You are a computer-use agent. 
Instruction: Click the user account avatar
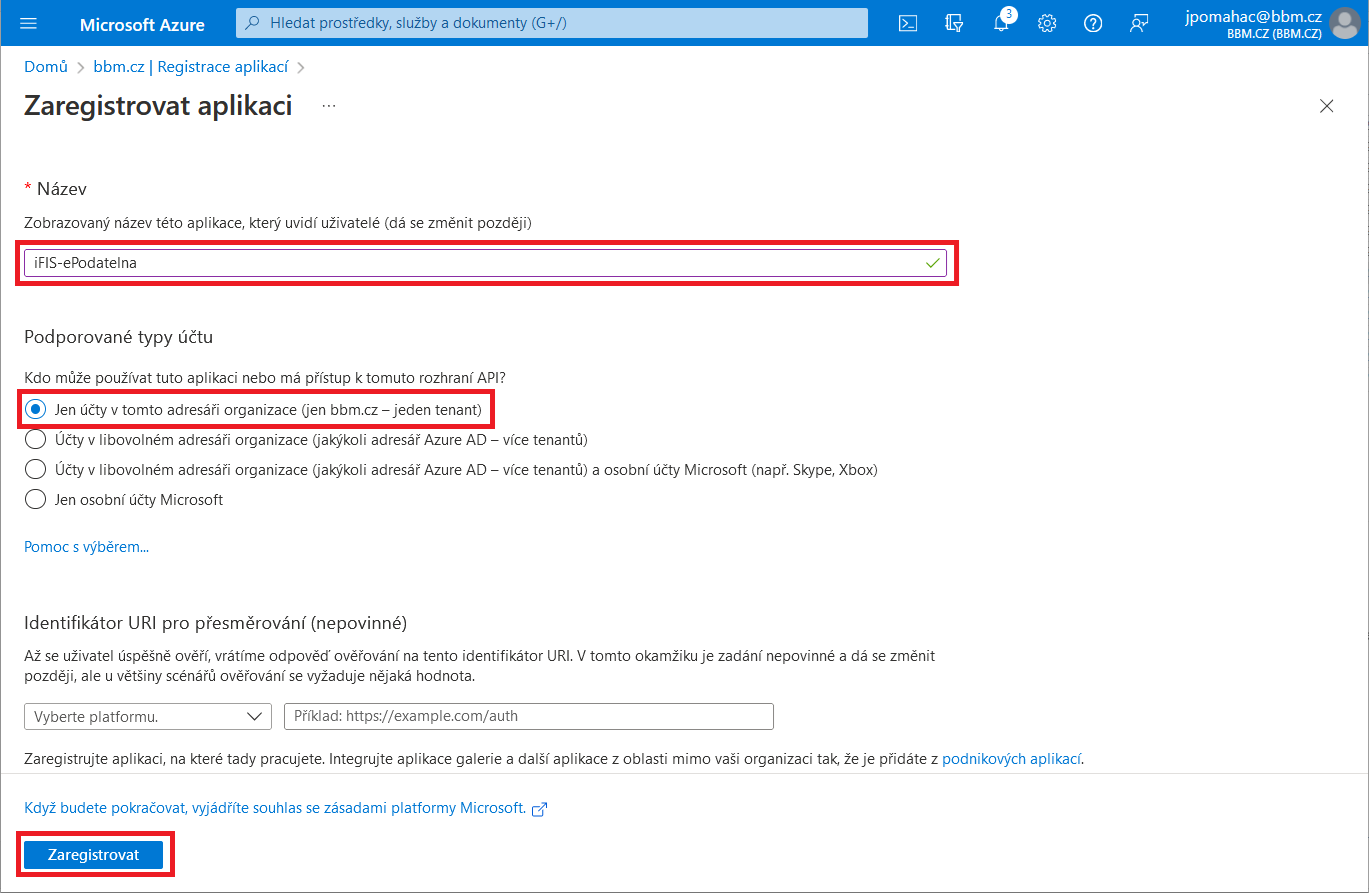click(1345, 24)
